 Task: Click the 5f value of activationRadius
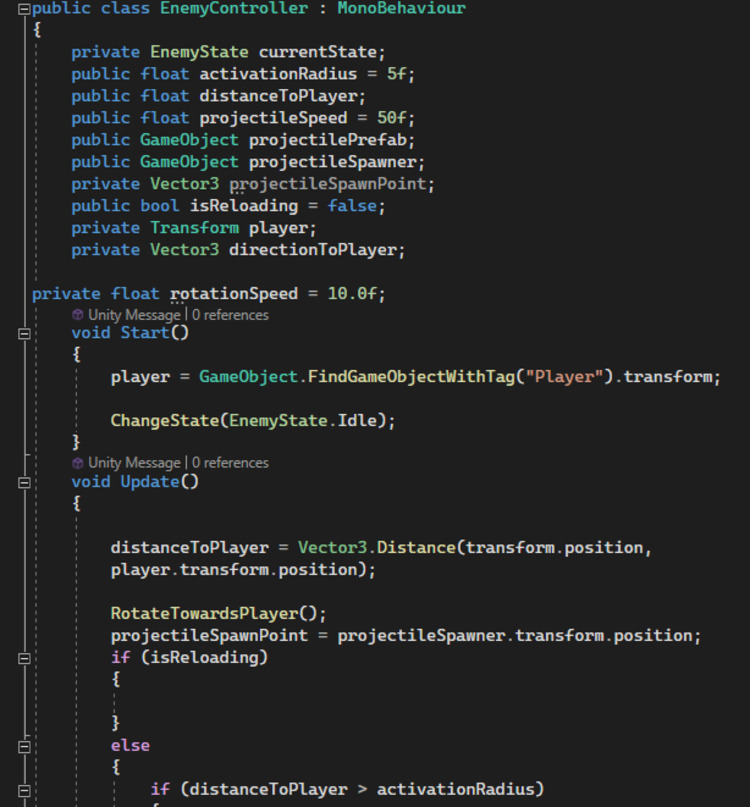click(x=396, y=74)
